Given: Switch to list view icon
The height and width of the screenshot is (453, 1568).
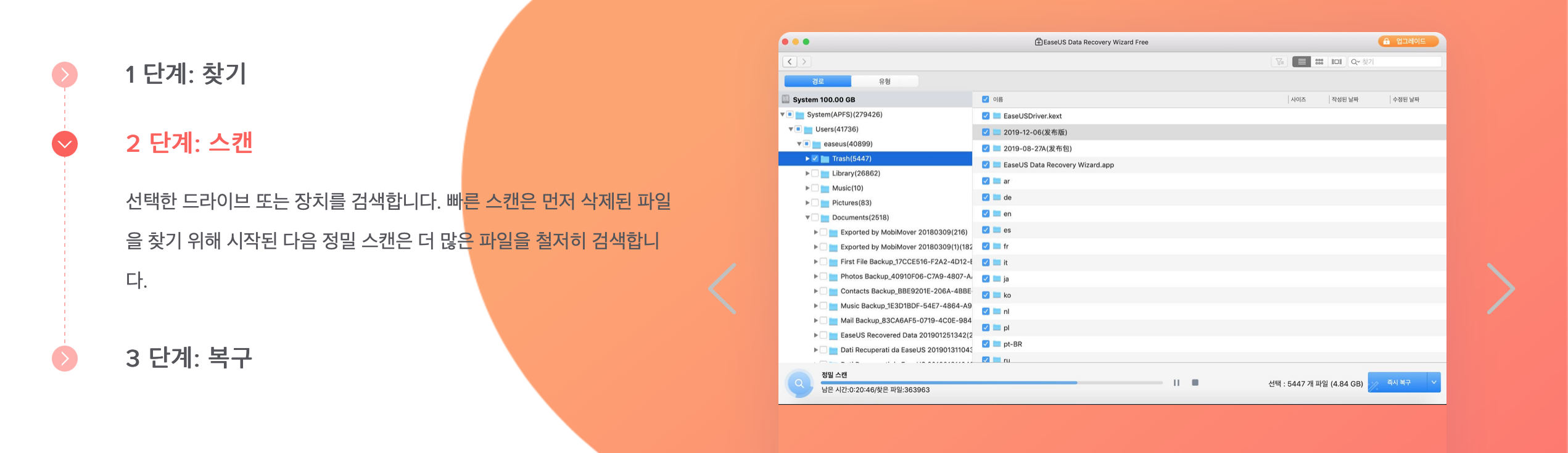Looking at the screenshot, I should click(1302, 62).
